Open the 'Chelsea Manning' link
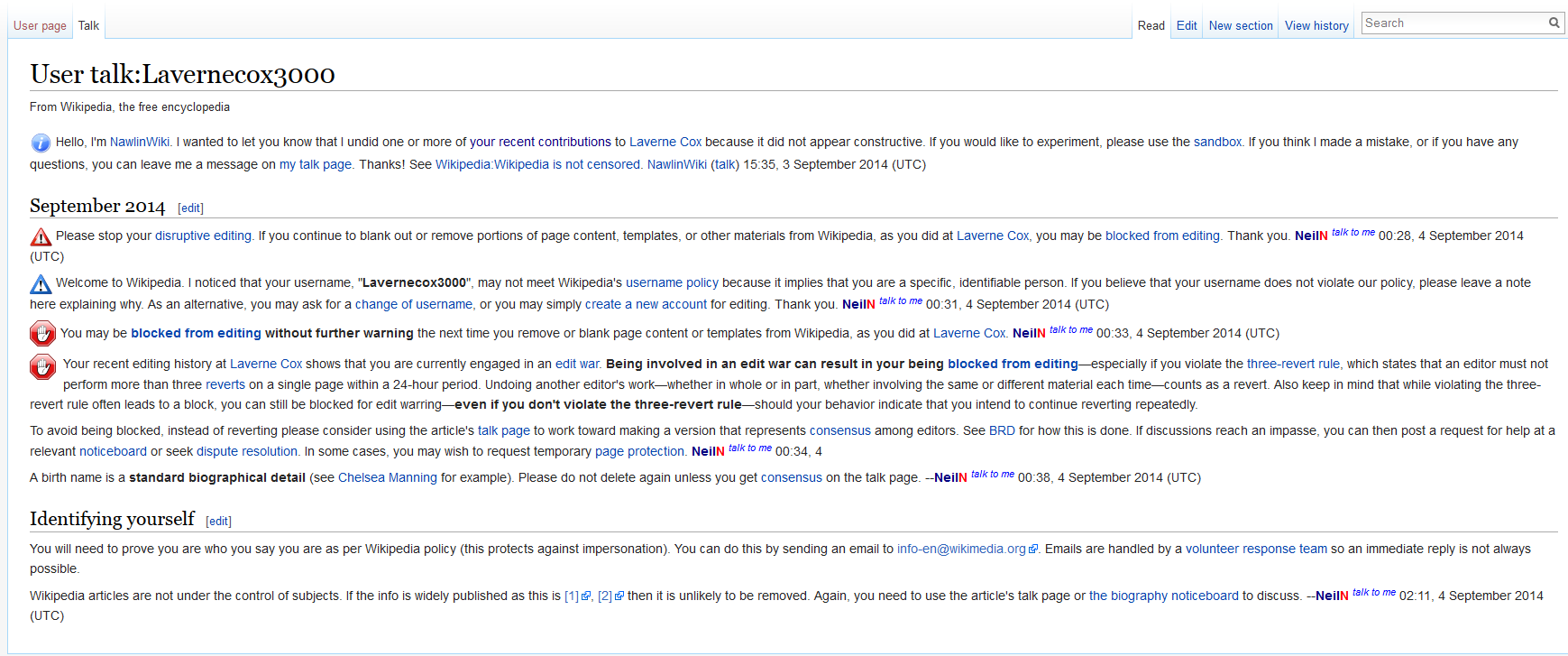The width and height of the screenshot is (1568, 656). [x=388, y=477]
